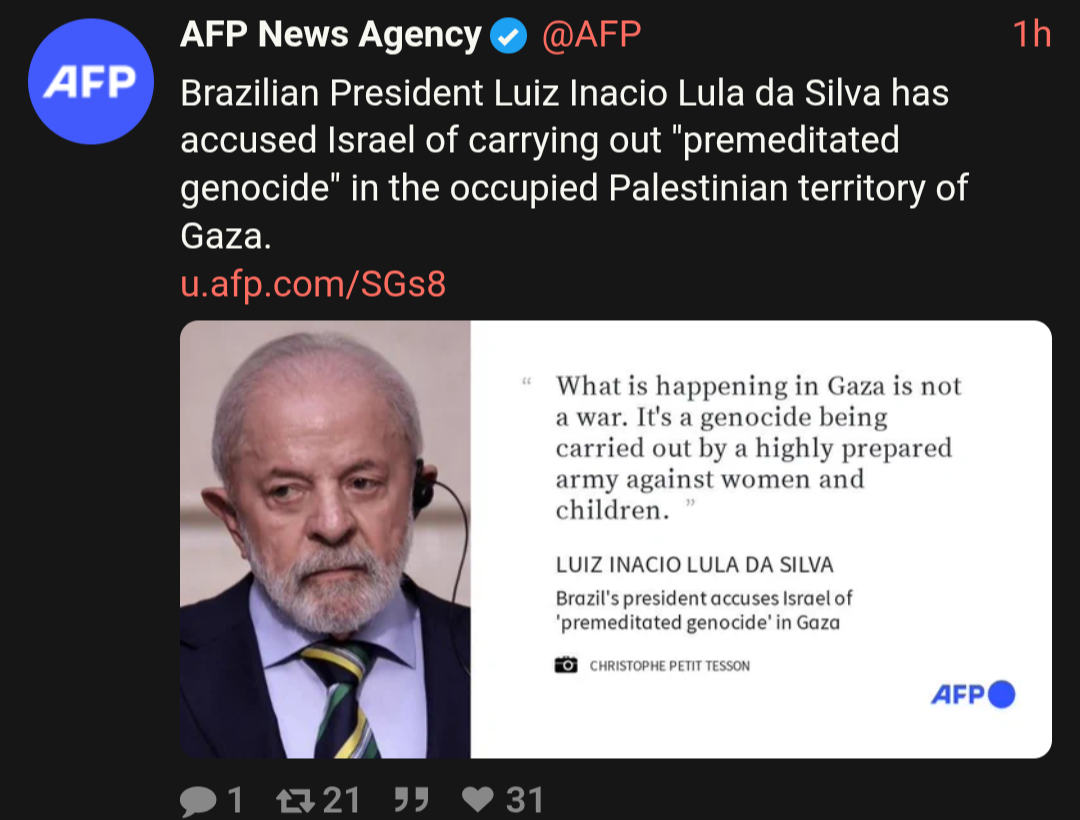
Task: Click the retweet count 21
Action: (341, 801)
